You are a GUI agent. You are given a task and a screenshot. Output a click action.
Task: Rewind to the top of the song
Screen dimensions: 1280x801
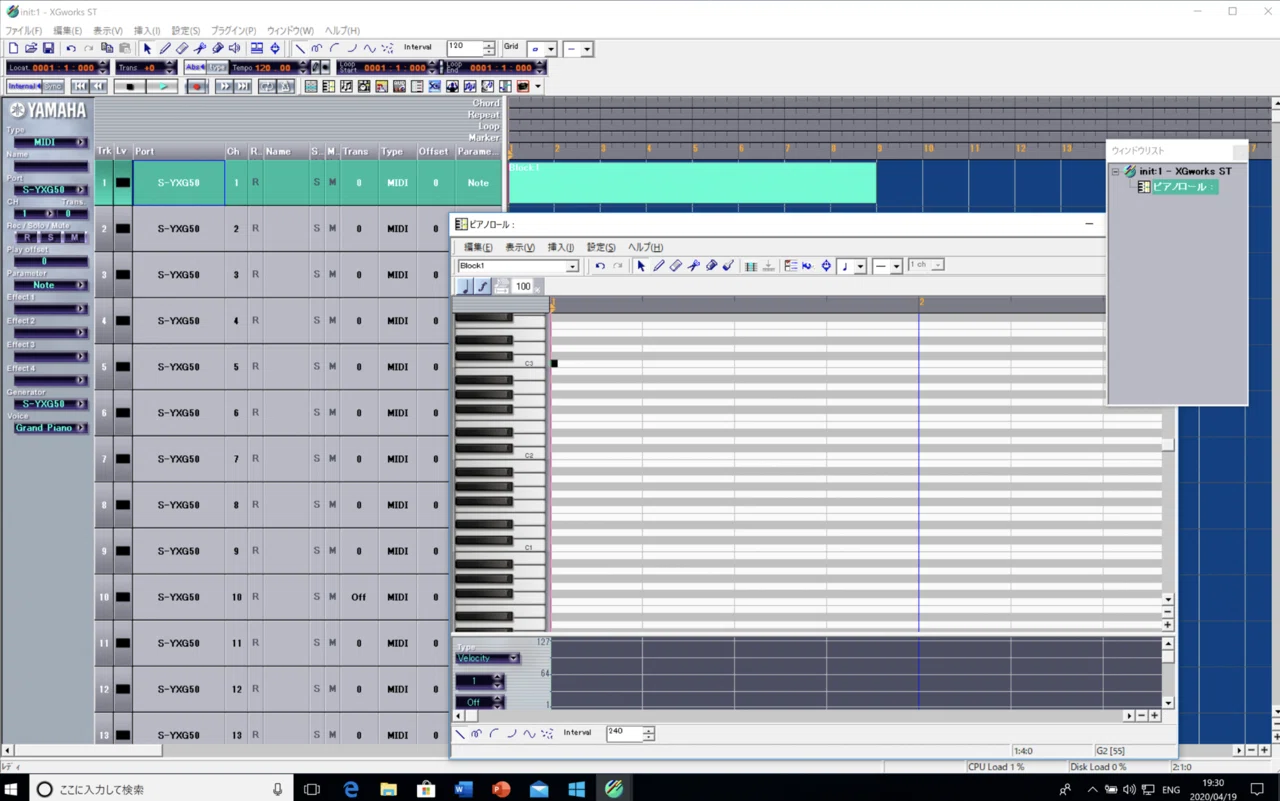point(80,87)
